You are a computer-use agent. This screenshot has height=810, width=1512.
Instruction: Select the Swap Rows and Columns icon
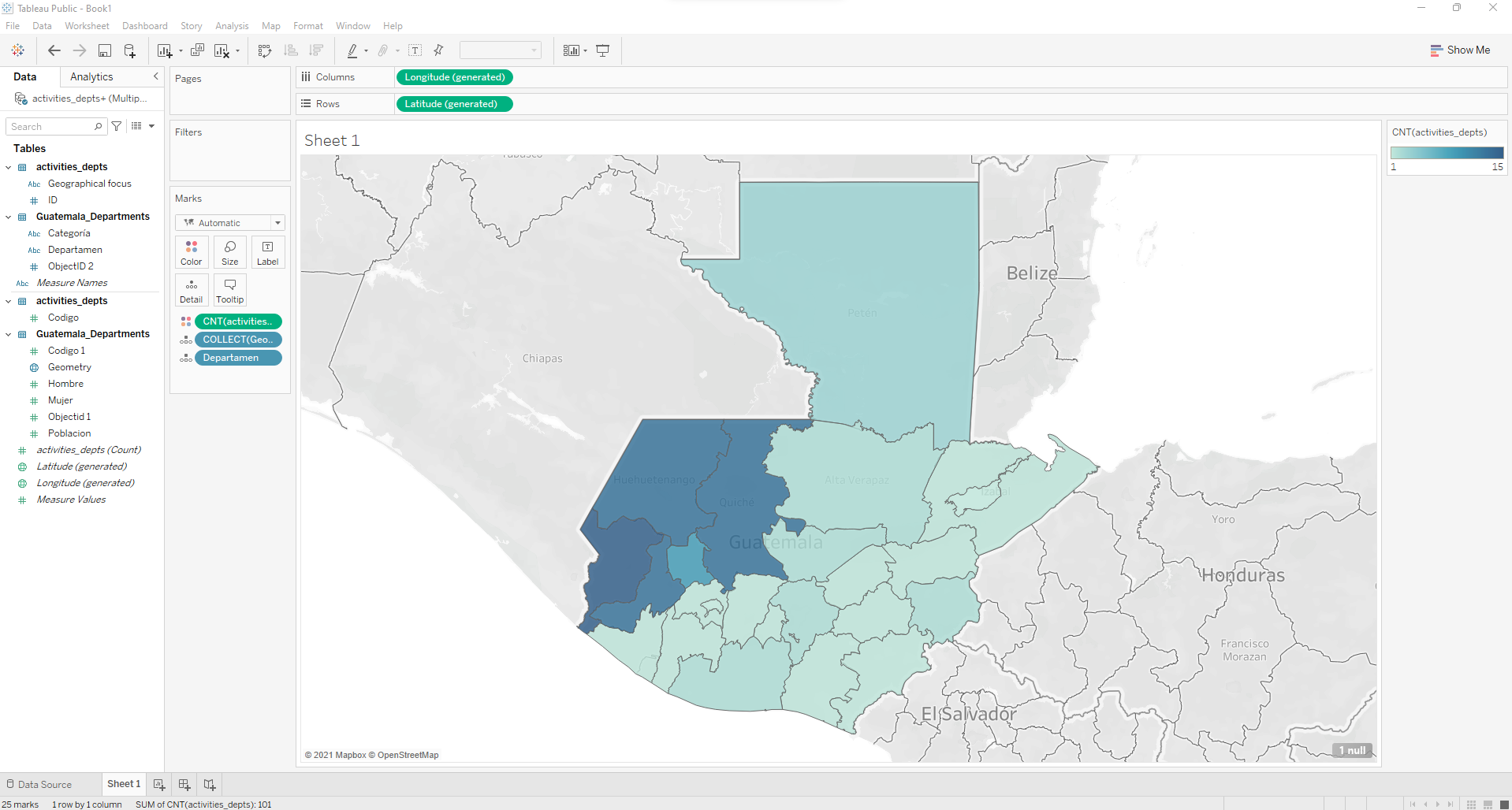pyautogui.click(x=265, y=50)
